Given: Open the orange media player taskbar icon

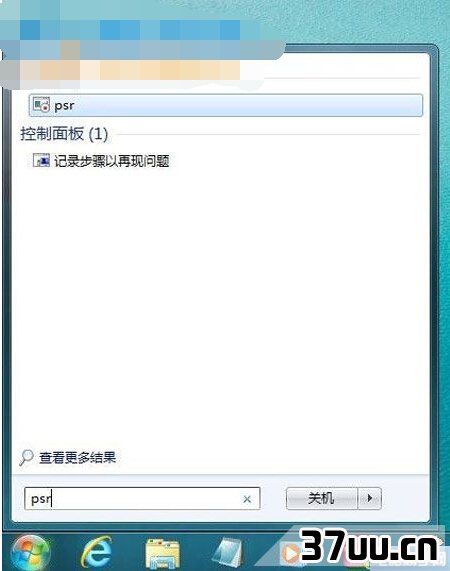Looking at the screenshot, I should (290, 554).
